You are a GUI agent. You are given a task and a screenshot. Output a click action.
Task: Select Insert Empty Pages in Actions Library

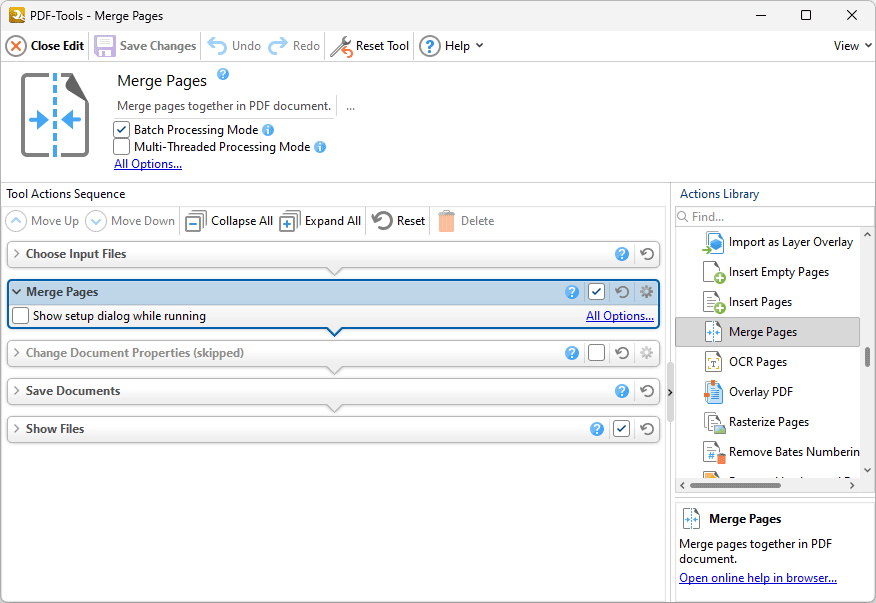[767, 272]
